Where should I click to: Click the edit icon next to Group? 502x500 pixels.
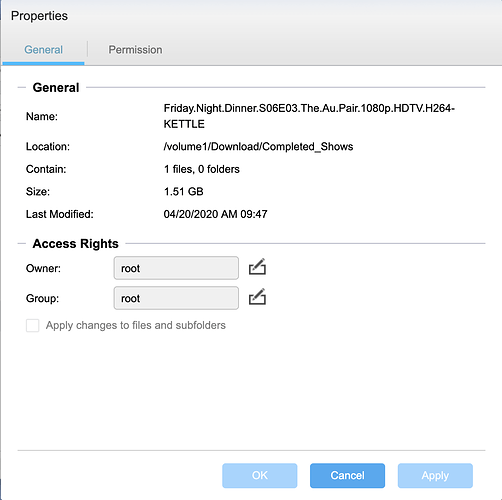(x=257, y=297)
